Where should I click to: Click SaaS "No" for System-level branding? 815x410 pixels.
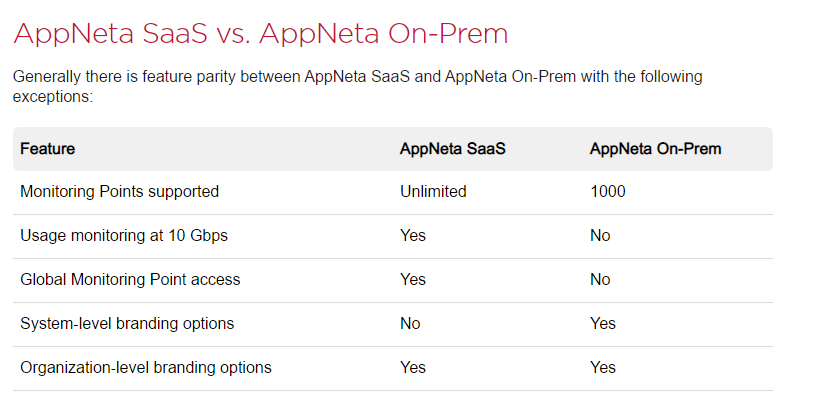coord(410,323)
